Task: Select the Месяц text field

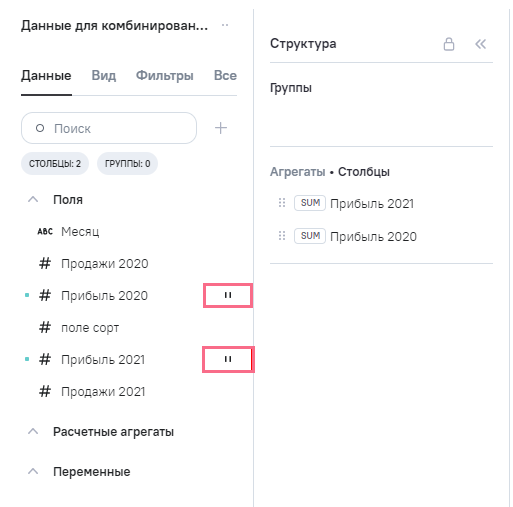Action: [x=80, y=231]
